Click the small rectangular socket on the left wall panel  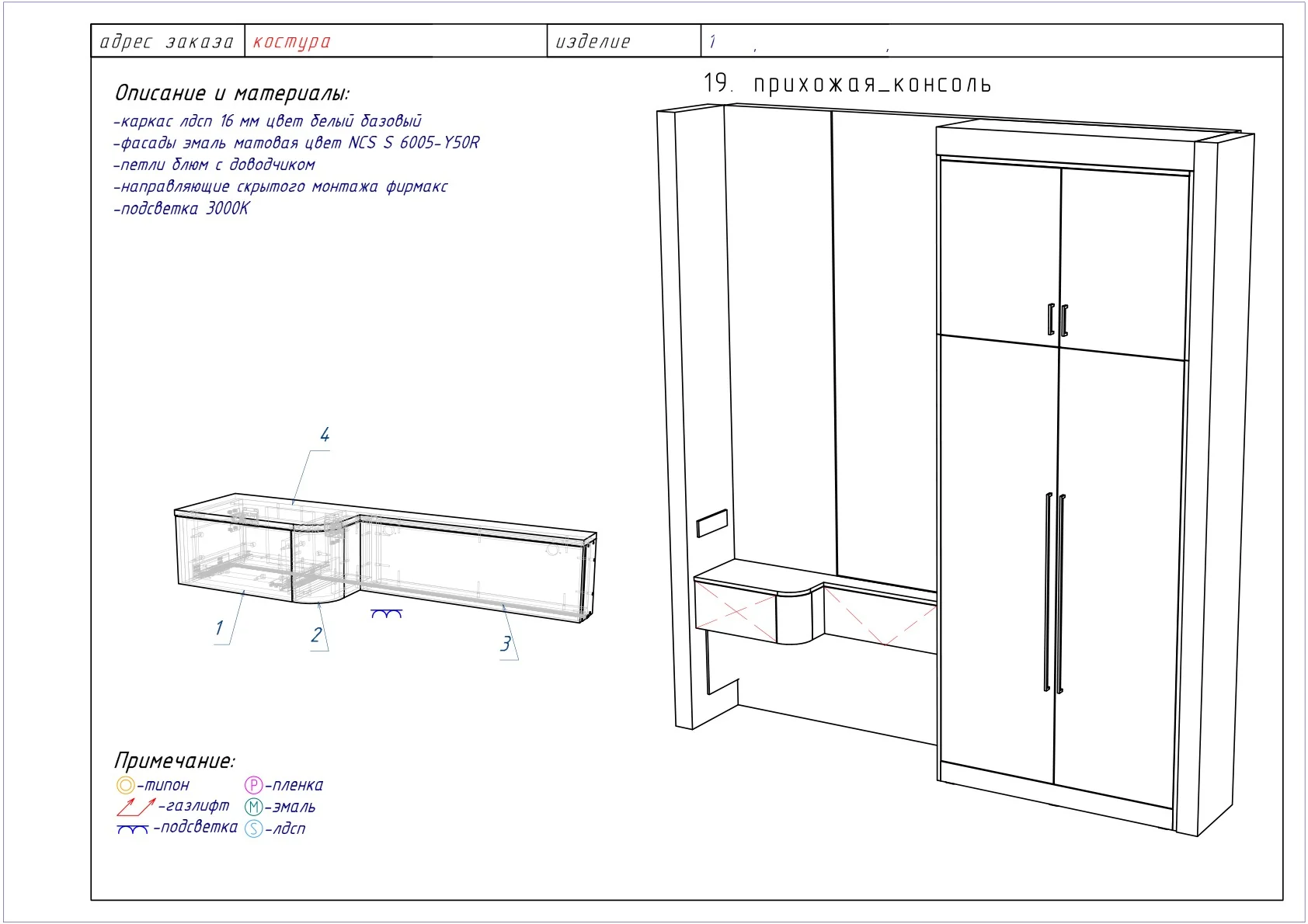(712, 523)
